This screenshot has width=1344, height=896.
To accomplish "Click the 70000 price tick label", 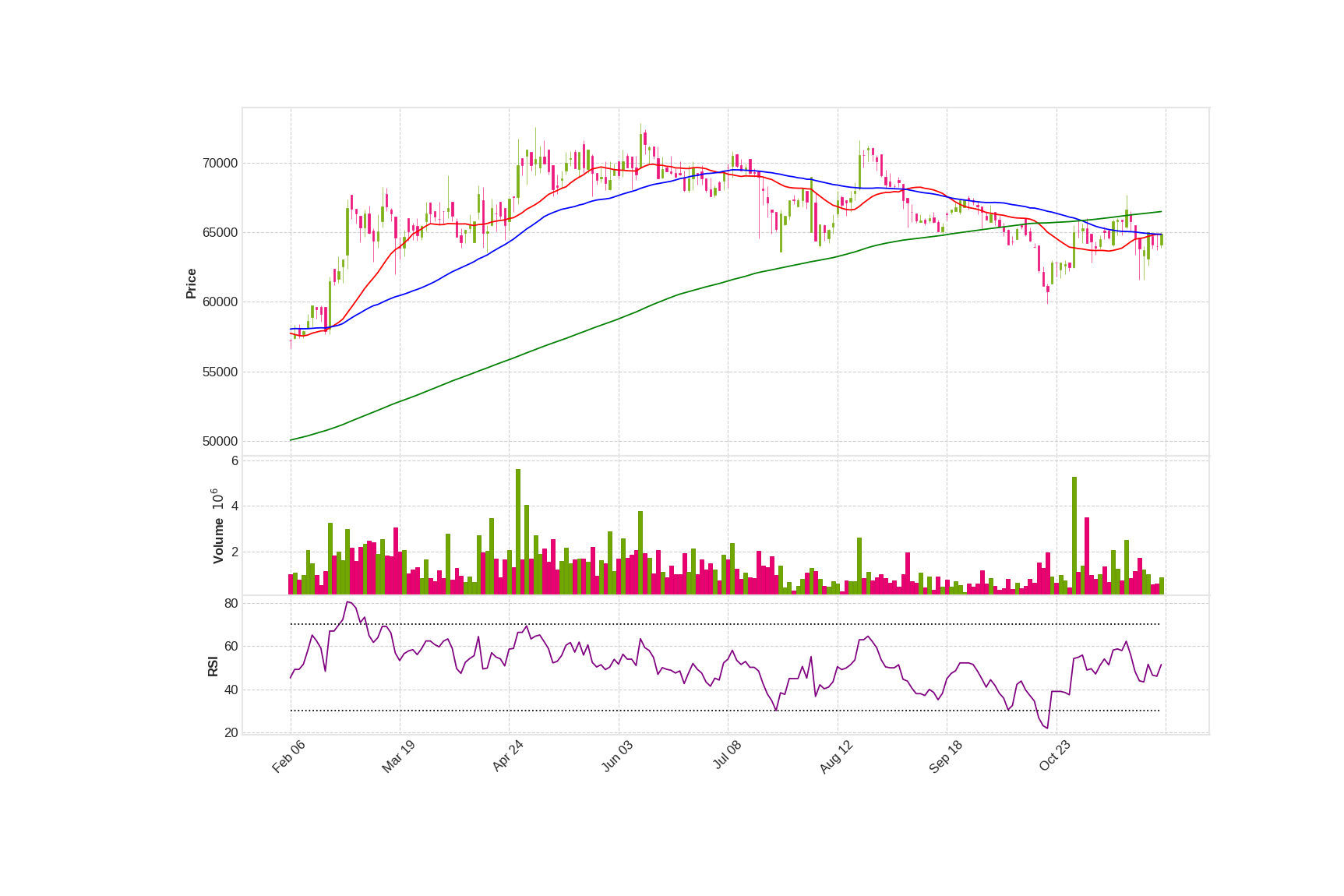I will [x=220, y=164].
